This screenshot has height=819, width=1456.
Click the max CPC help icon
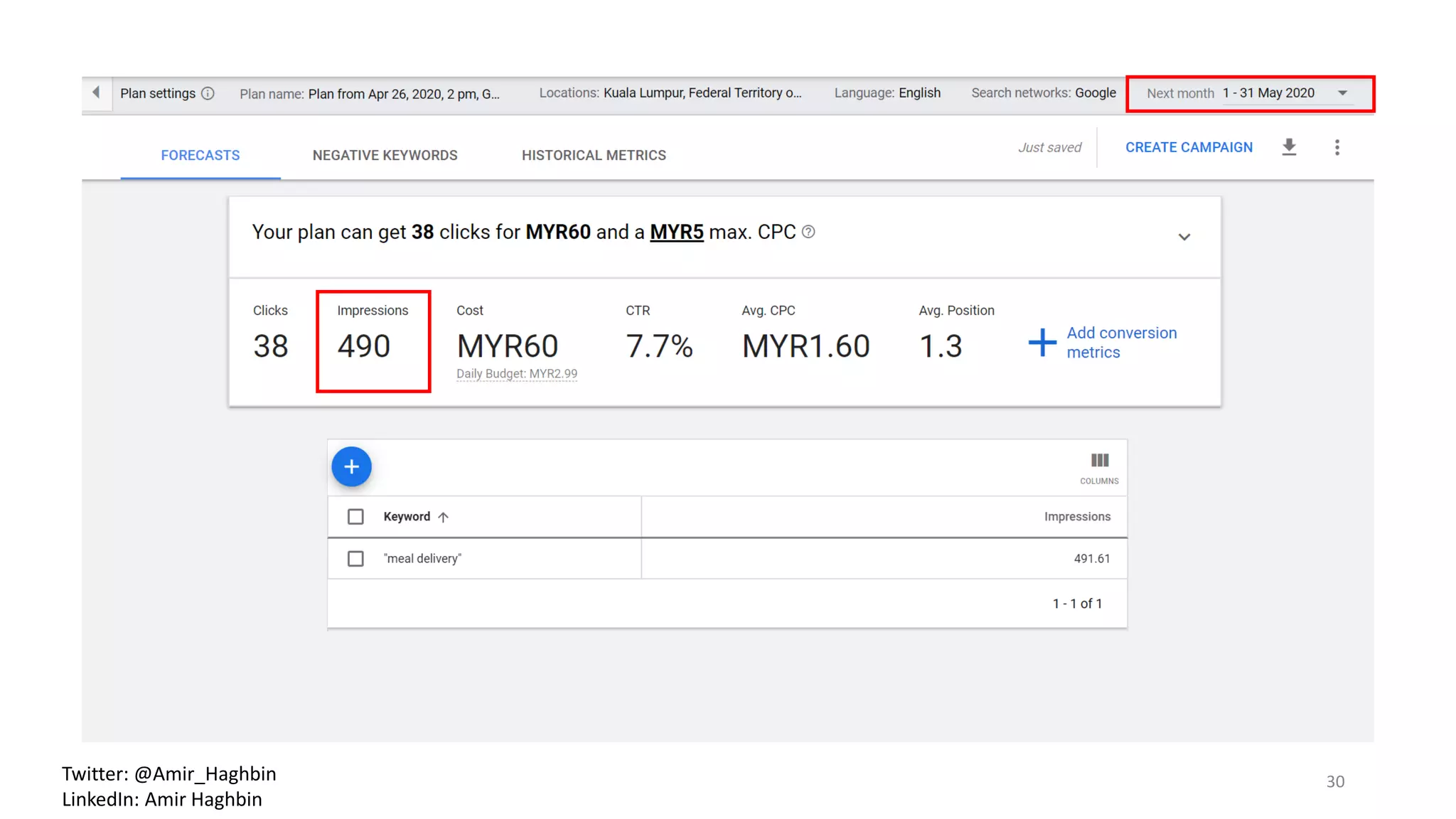(808, 232)
